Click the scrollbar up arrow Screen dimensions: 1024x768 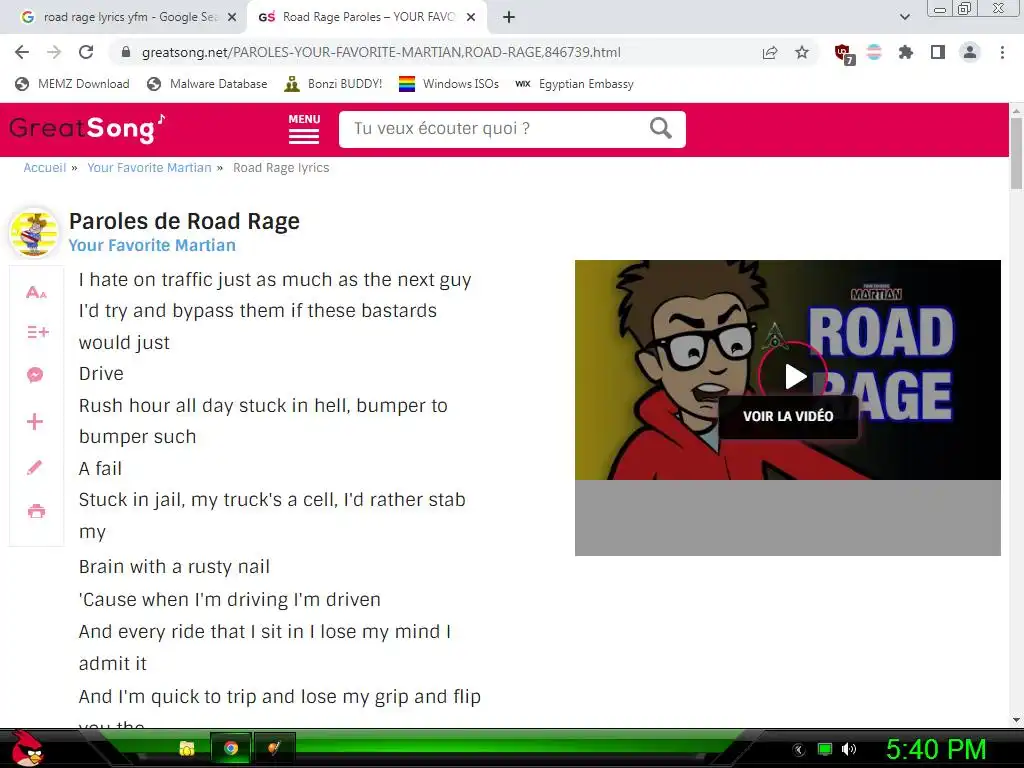pyautogui.click(x=1016, y=111)
